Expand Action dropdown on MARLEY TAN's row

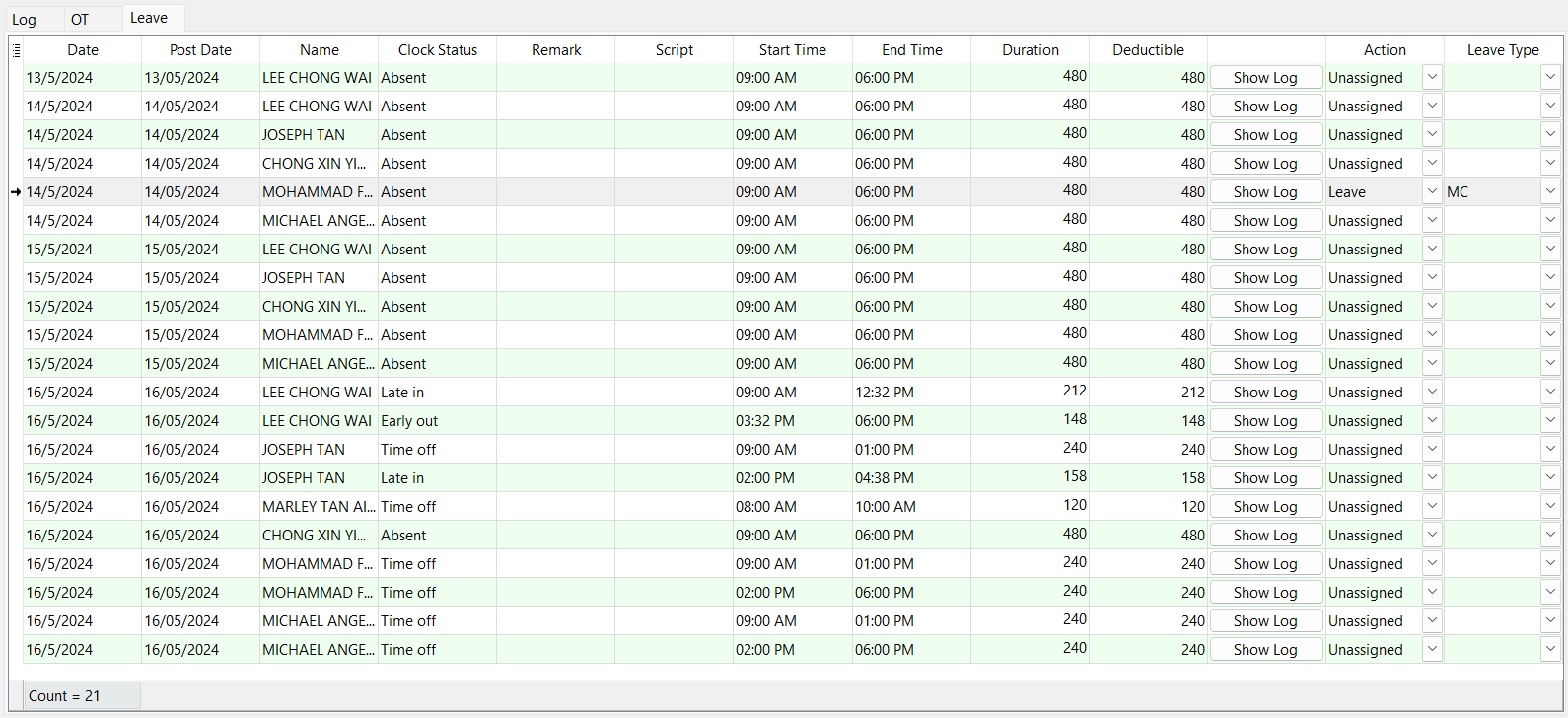pyautogui.click(x=1432, y=507)
